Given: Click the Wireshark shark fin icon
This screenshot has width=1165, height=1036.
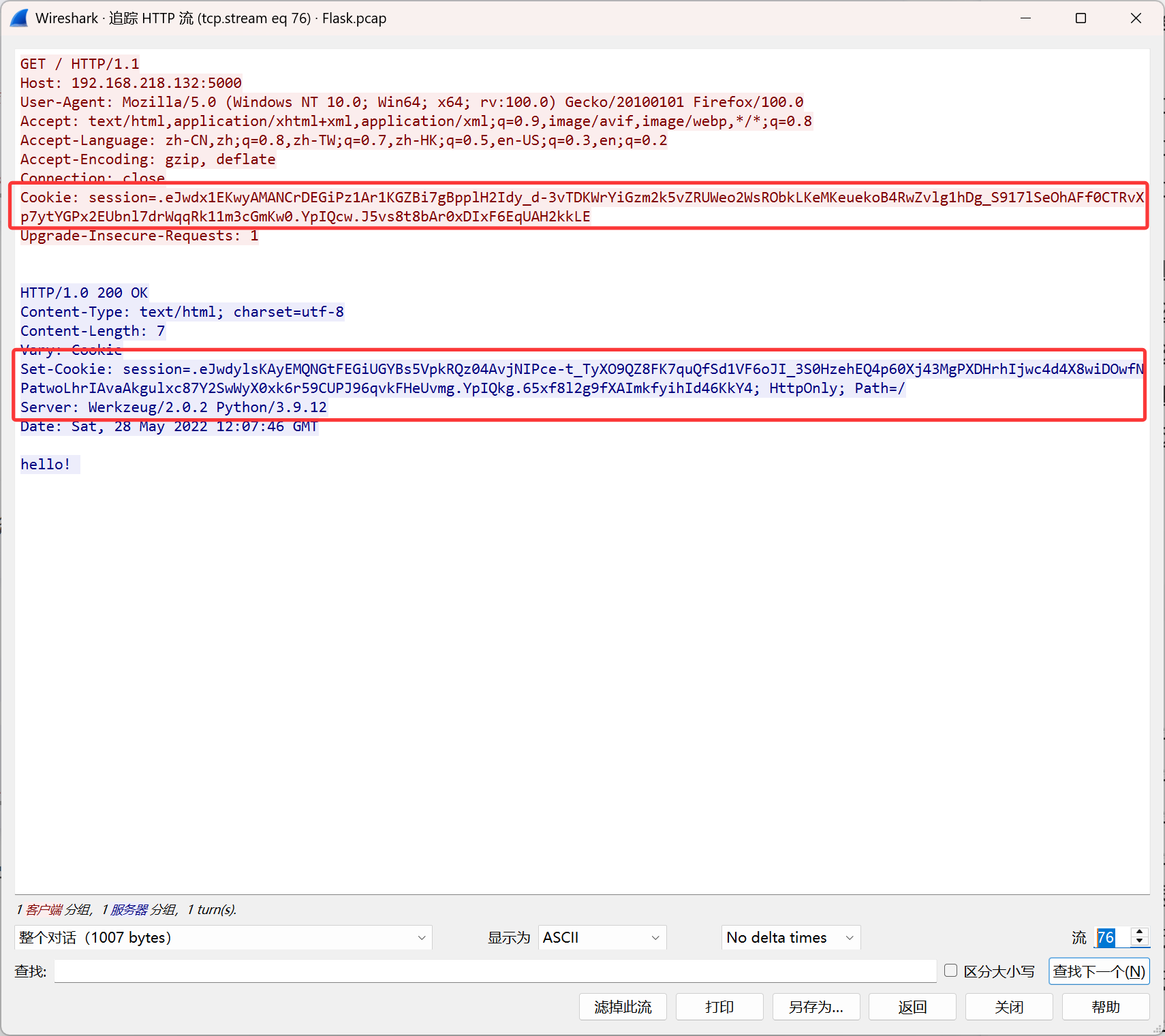Looking at the screenshot, I should point(19,18).
